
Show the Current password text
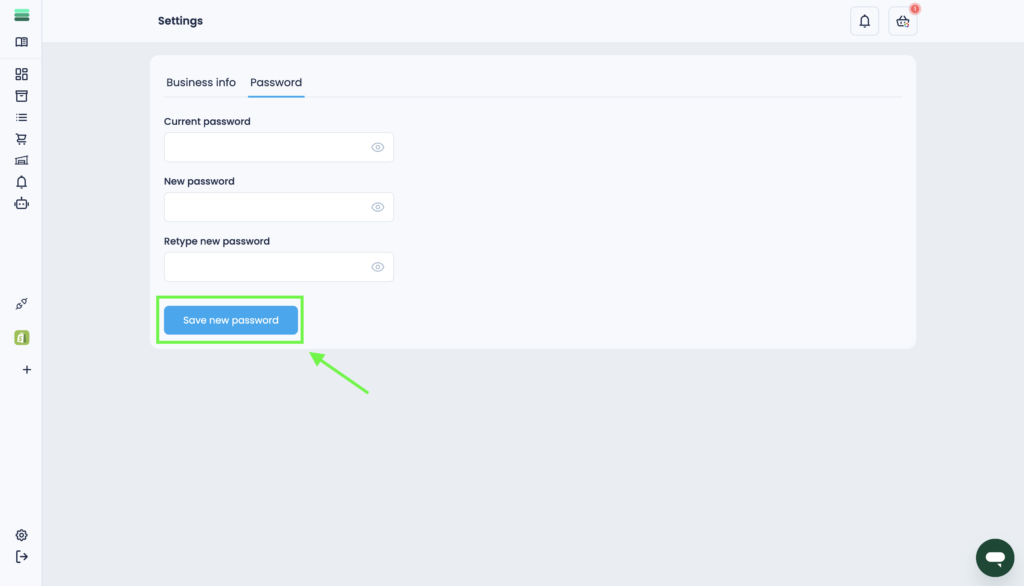point(378,147)
